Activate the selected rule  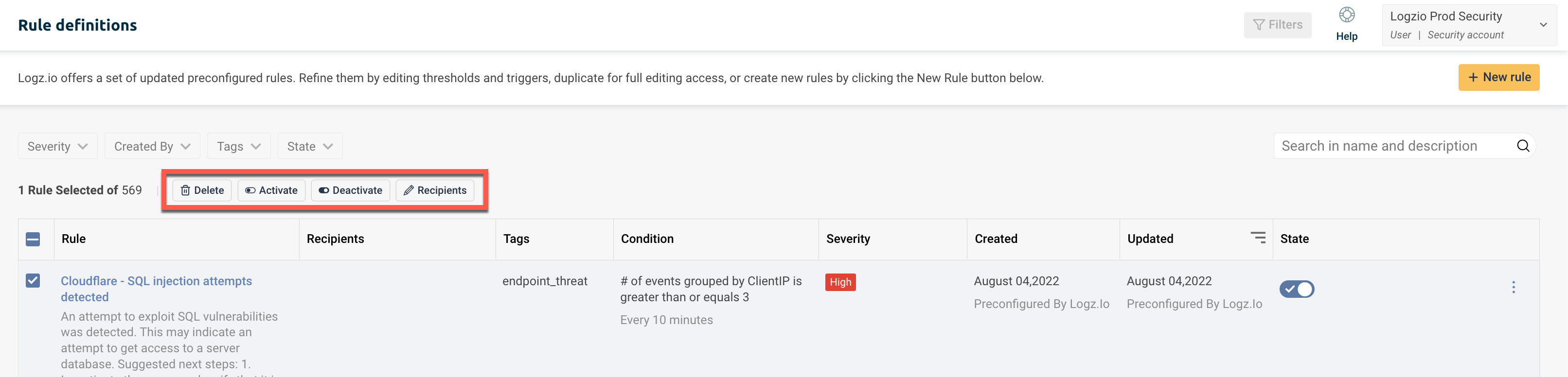click(271, 190)
